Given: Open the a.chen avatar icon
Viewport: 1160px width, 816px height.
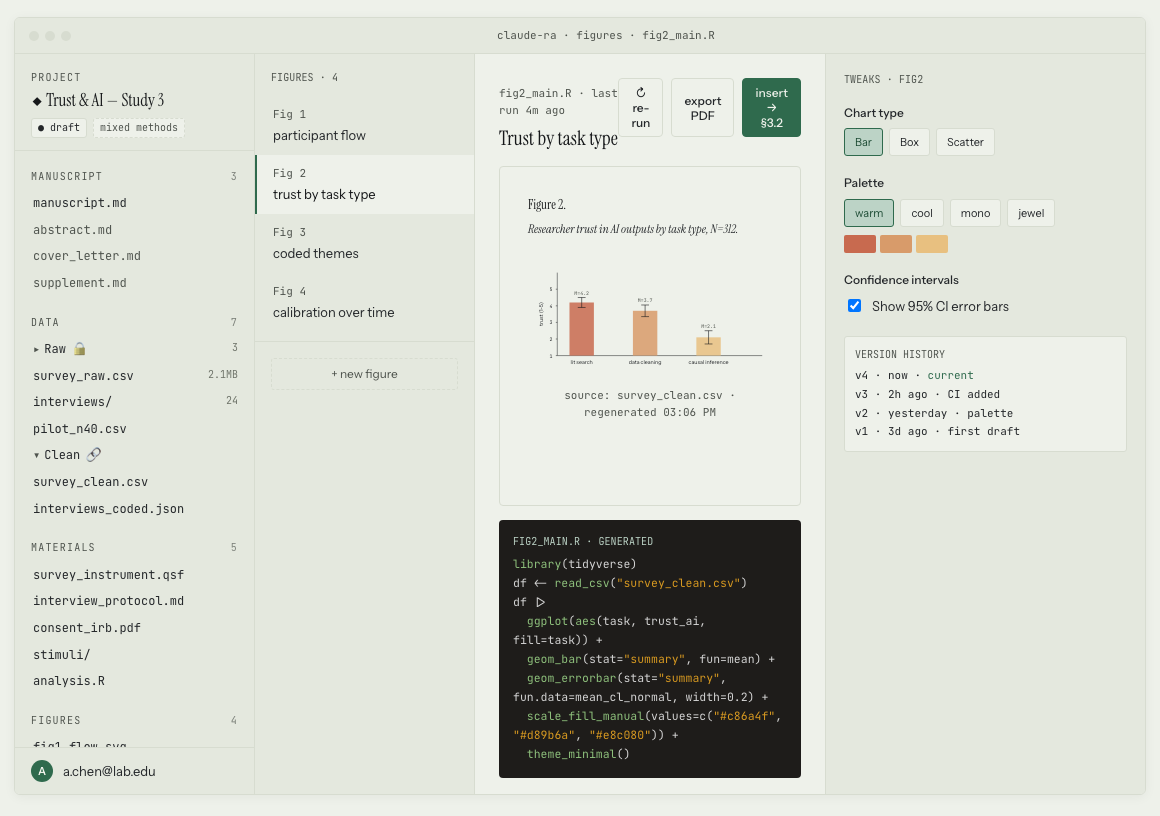Looking at the screenshot, I should [40, 772].
